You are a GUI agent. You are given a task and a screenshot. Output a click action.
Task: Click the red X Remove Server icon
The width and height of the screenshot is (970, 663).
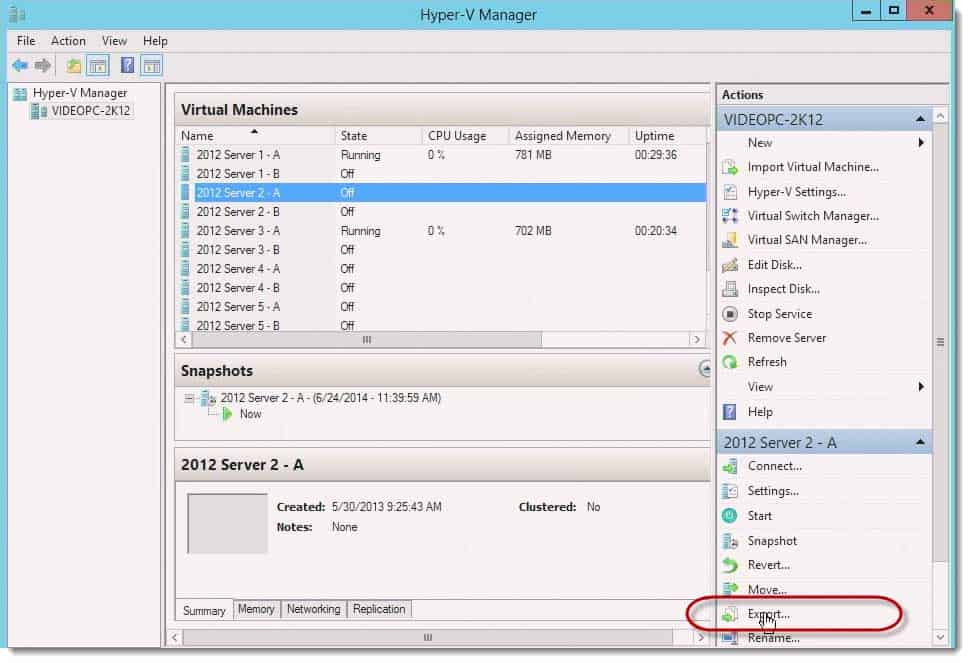[730, 338]
